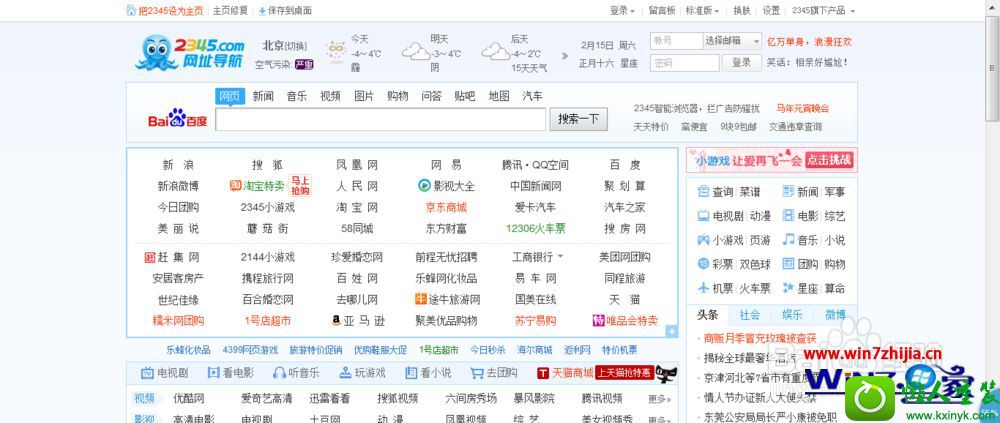
Task: Click the 换肤 skin option
Action: (x=742, y=11)
